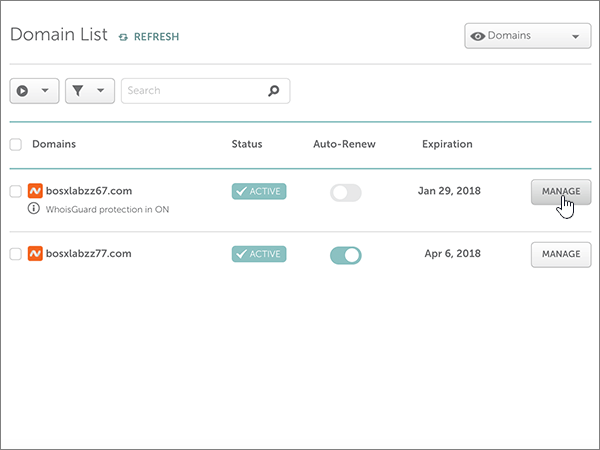Image resolution: width=600 pixels, height=450 pixels.
Task: Tick the checkbox for bosxlabzz77.com
Action: [15, 254]
